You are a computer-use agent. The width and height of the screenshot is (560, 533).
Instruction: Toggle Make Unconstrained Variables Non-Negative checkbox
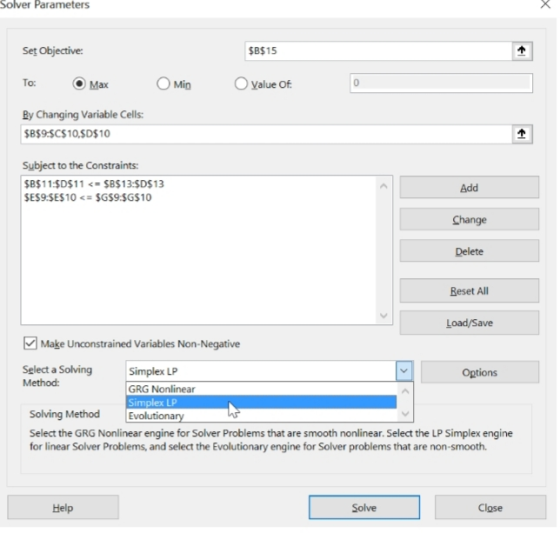point(30,343)
